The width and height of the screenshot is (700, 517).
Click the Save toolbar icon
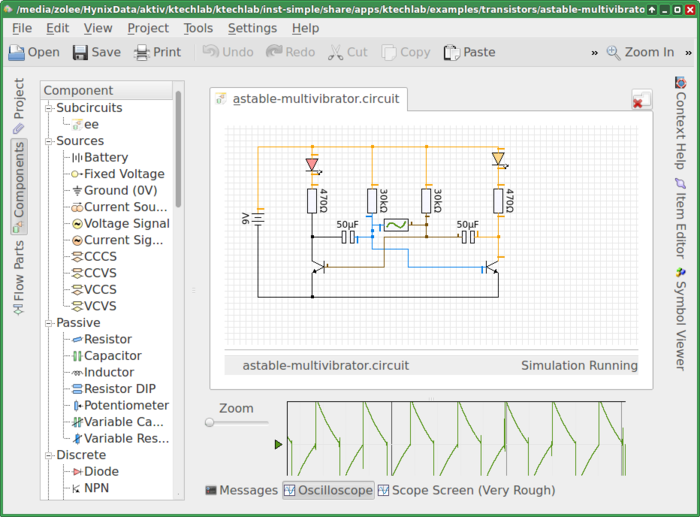(78, 52)
